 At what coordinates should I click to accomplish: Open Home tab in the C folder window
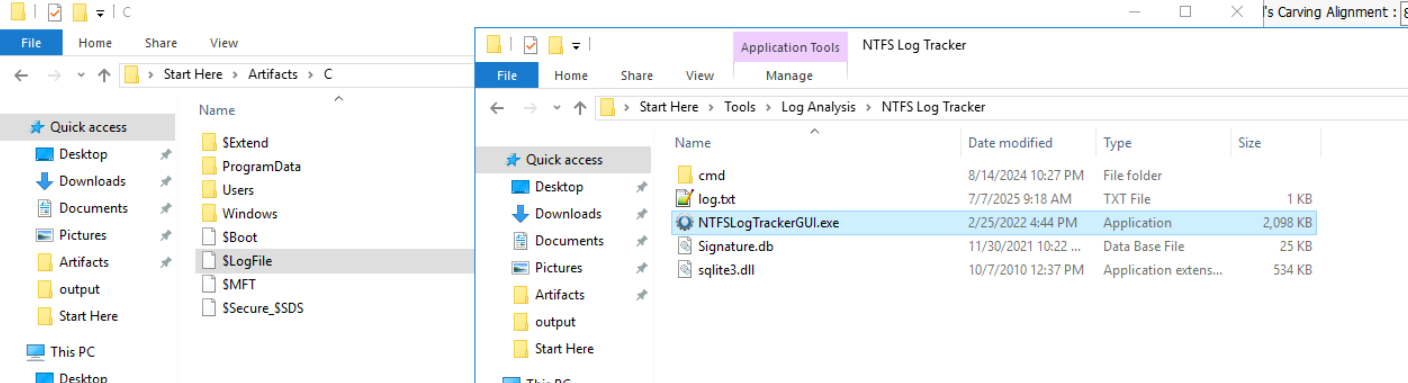tap(95, 43)
